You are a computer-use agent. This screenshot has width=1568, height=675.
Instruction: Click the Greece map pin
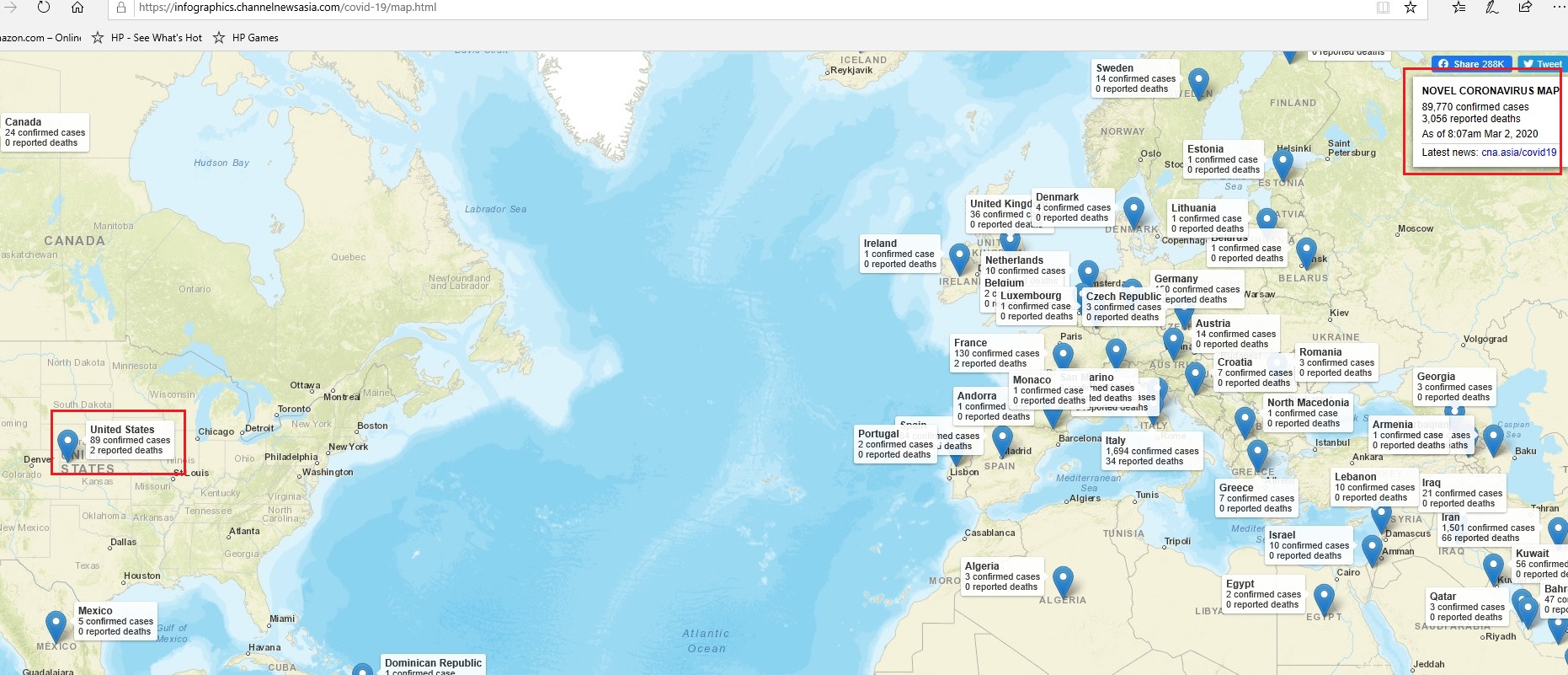tap(1257, 456)
